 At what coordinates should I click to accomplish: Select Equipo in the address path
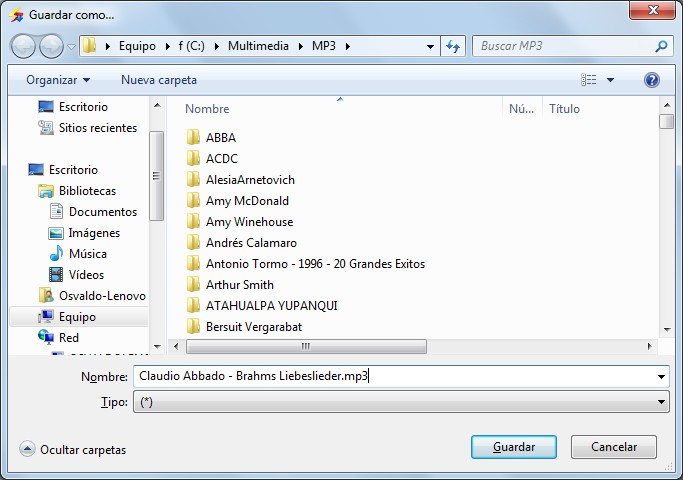137,46
